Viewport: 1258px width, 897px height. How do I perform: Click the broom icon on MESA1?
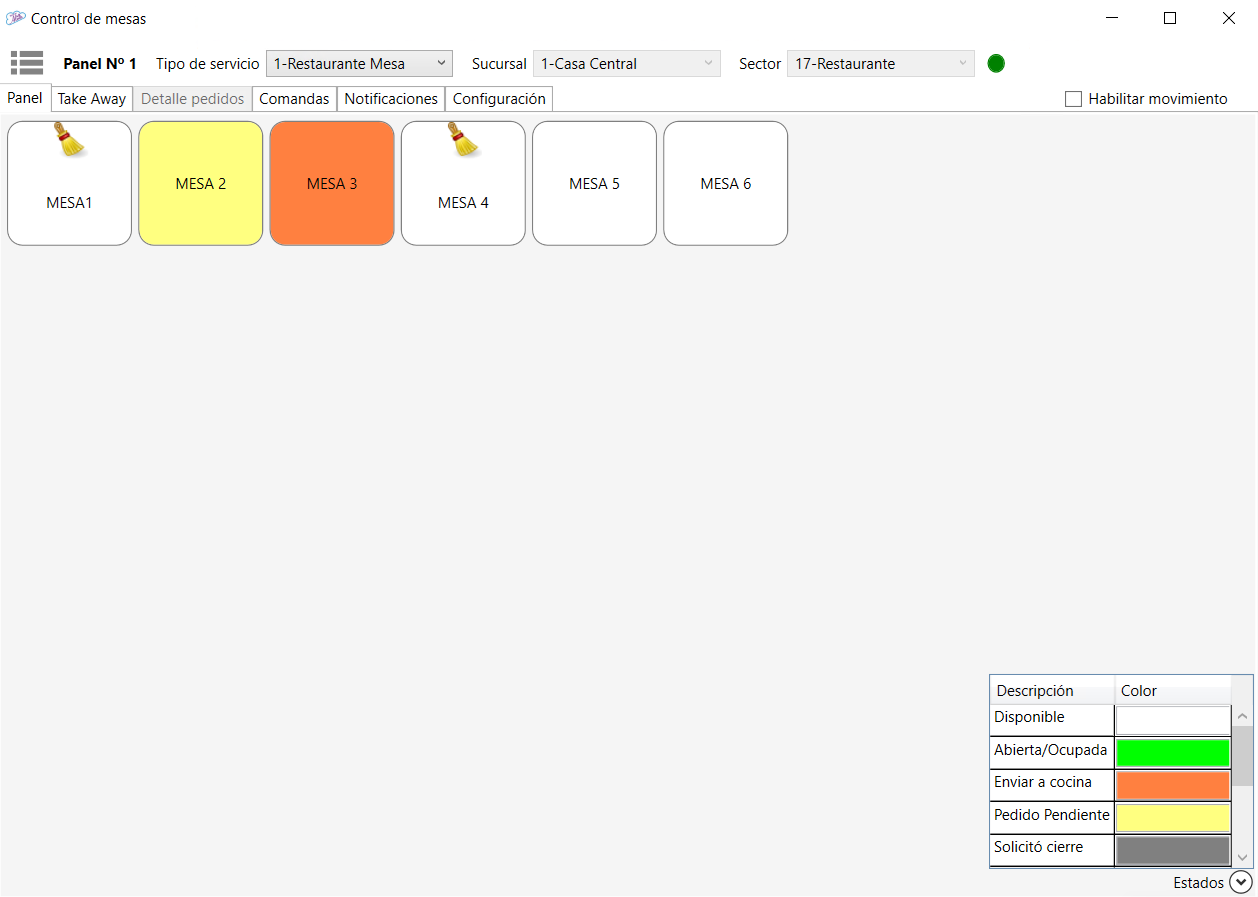coord(69,140)
